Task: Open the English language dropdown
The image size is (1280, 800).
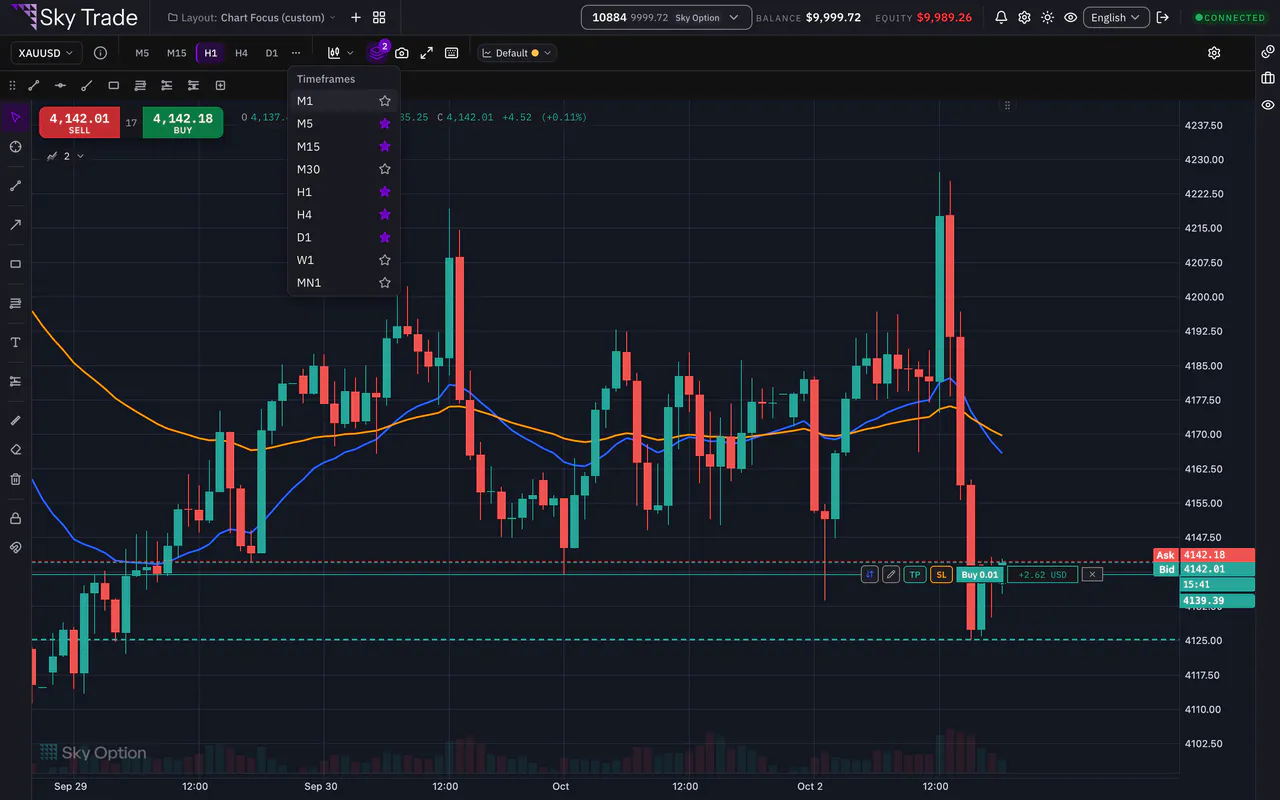Action: (x=1114, y=18)
